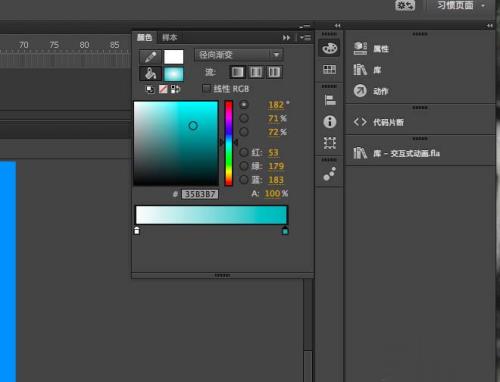This screenshot has height=382, width=500.
Task: Open the Color panel palette icon in dock
Action: [x=329, y=48]
